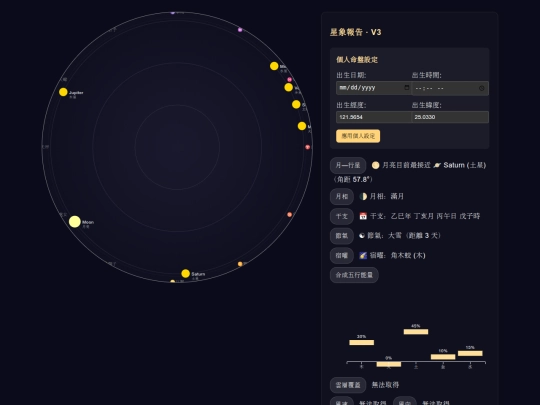Image resolution: width=540 pixels, height=405 pixels.
Task: Open the calendar picker in birth date field
Action: (x=407, y=87)
